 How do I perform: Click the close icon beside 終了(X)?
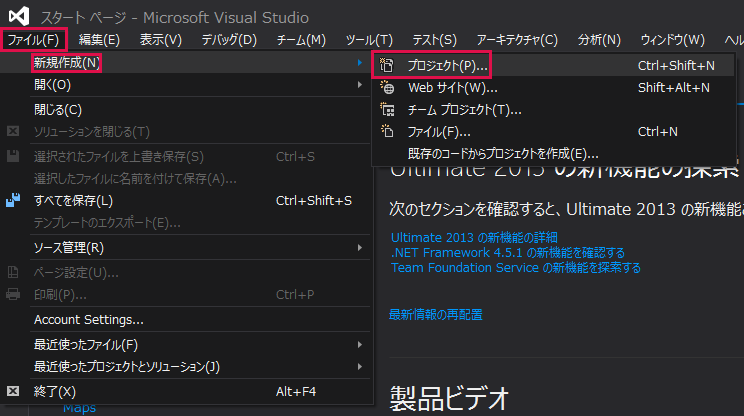[x=13, y=391]
